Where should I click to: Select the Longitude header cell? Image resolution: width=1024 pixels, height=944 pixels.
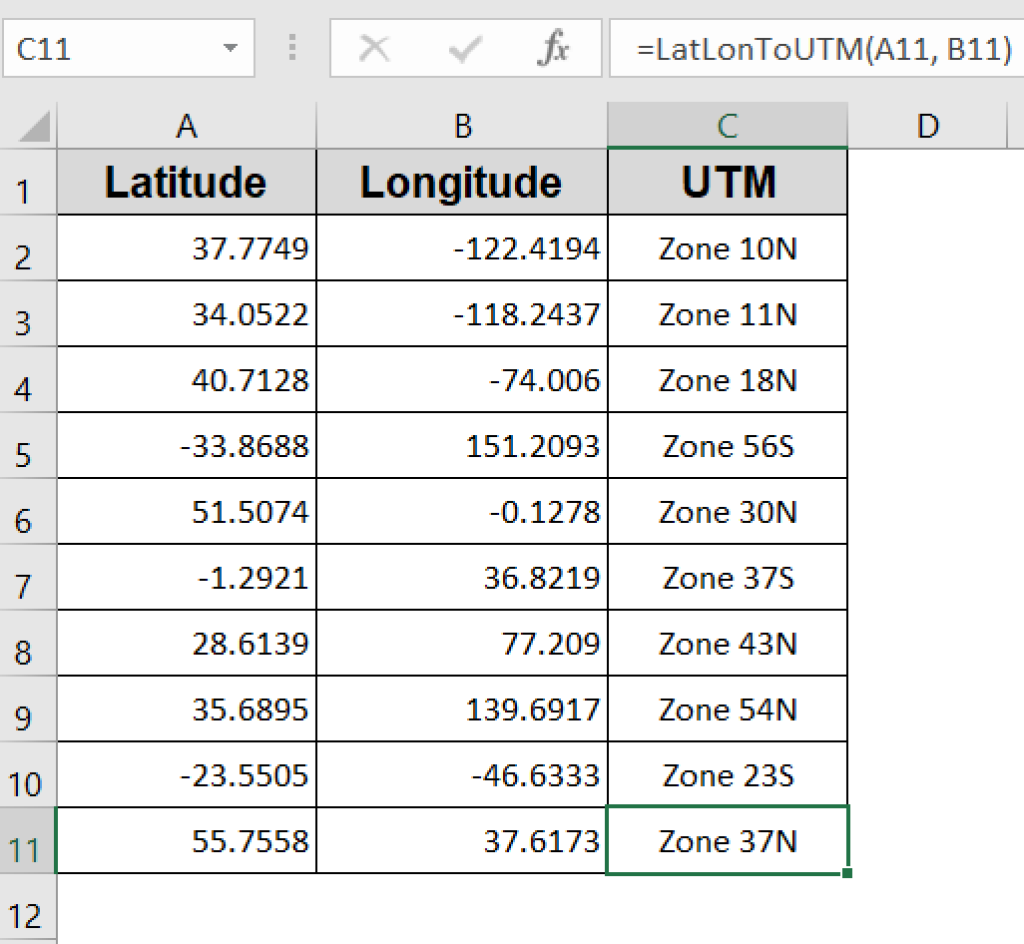462,182
